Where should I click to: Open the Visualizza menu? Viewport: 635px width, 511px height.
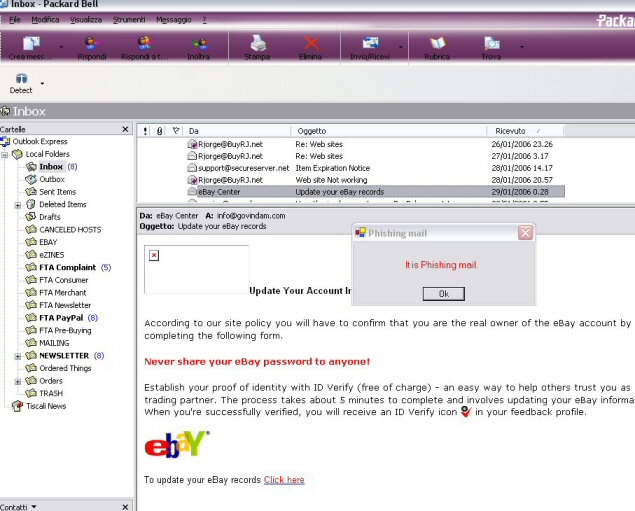point(86,20)
